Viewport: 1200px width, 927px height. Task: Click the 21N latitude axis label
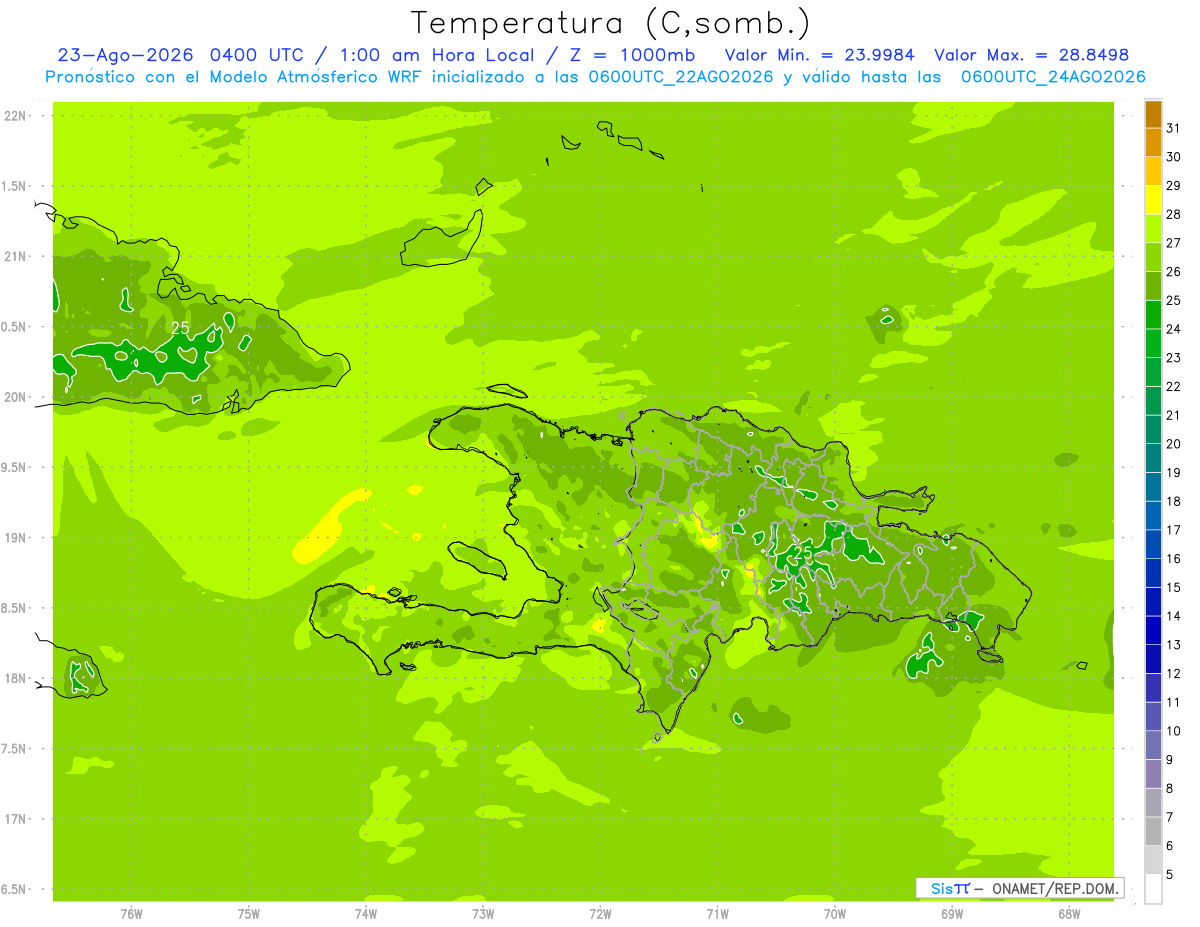15,257
